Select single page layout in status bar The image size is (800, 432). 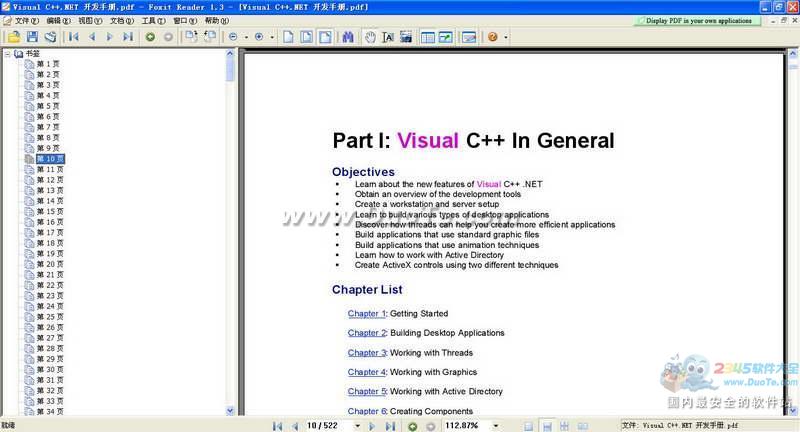[x=529, y=426]
